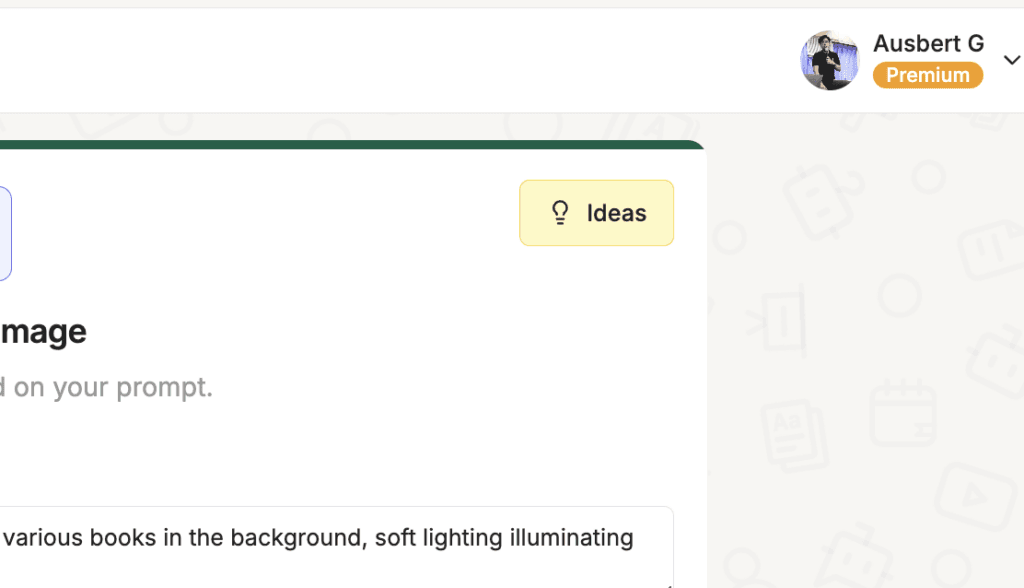Click the 'mage' section heading

click(43, 331)
